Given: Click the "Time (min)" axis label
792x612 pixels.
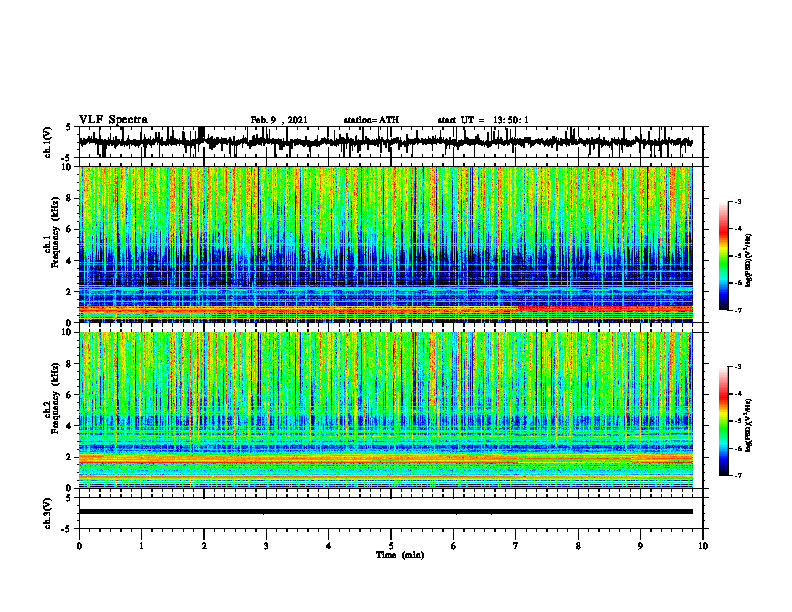Looking at the screenshot, I should click(x=400, y=555).
